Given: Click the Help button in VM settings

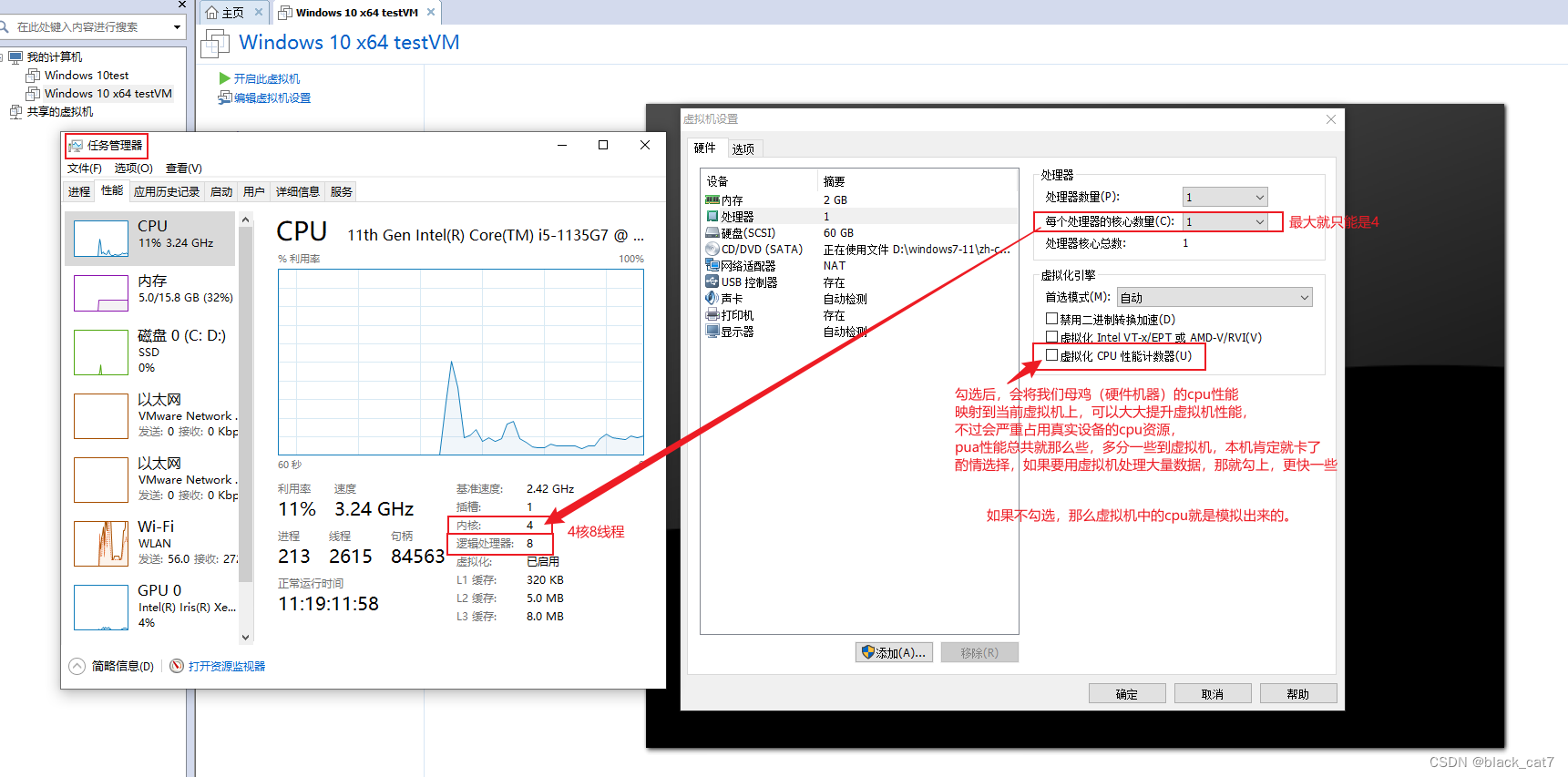Looking at the screenshot, I should 1298,693.
